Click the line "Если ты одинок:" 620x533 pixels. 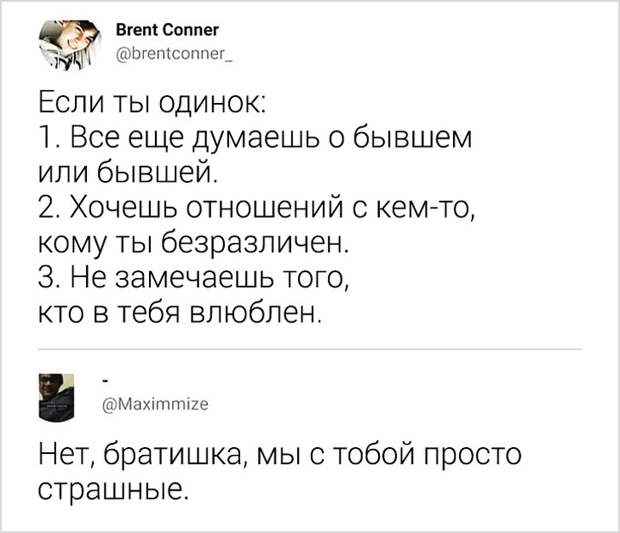(x=153, y=103)
